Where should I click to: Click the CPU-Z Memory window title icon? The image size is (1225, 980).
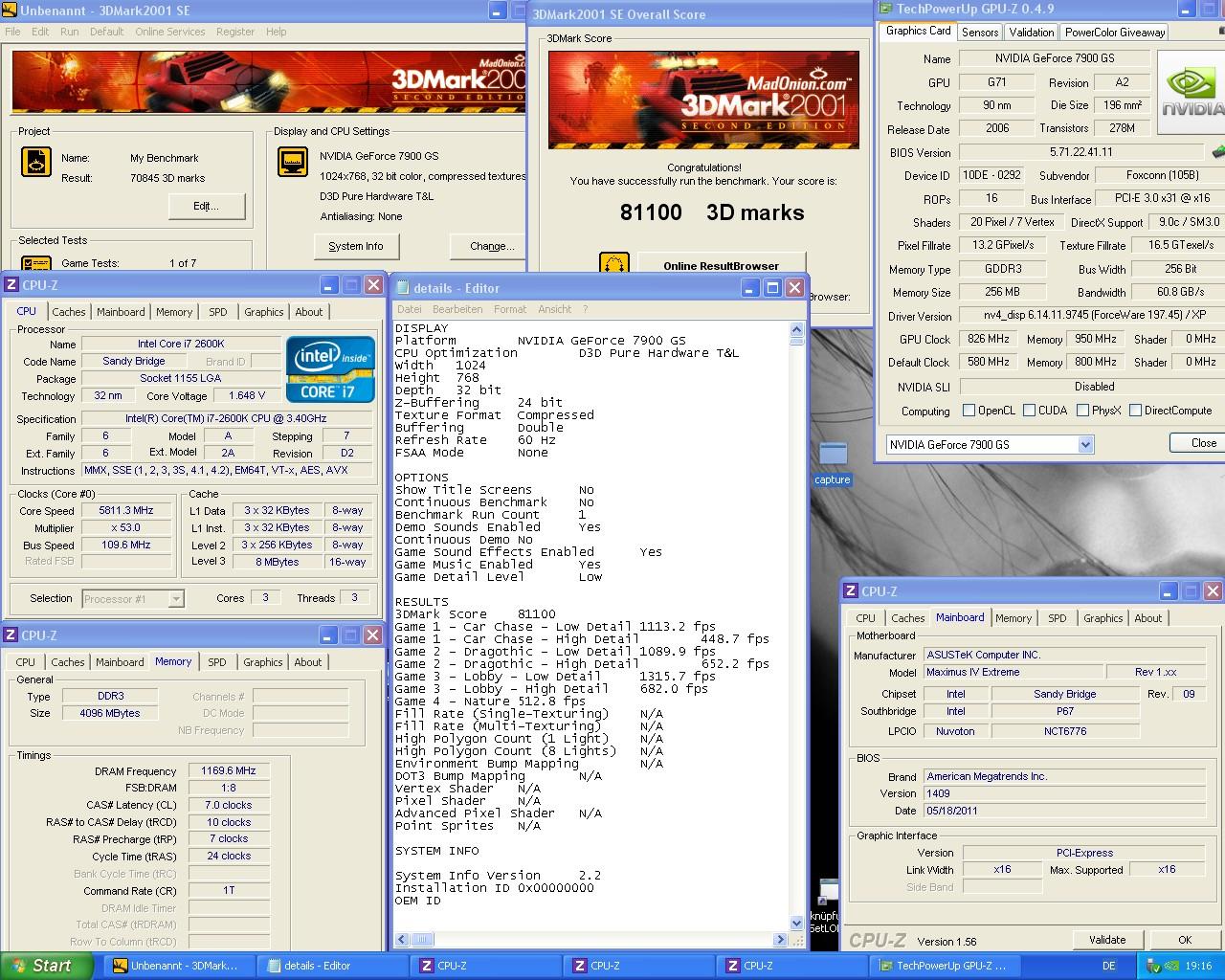(x=11, y=635)
